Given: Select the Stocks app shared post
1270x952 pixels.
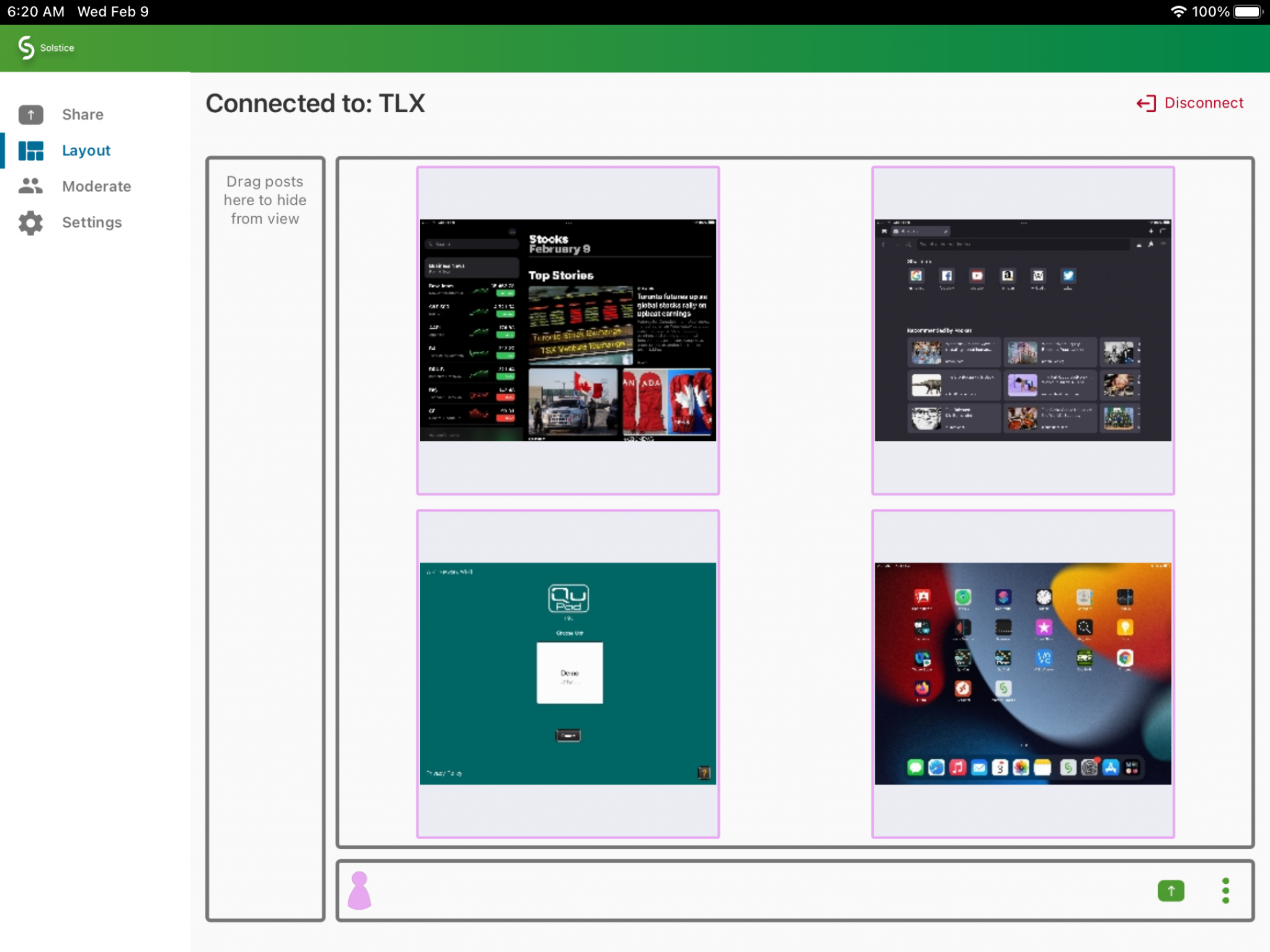Looking at the screenshot, I should point(567,330).
